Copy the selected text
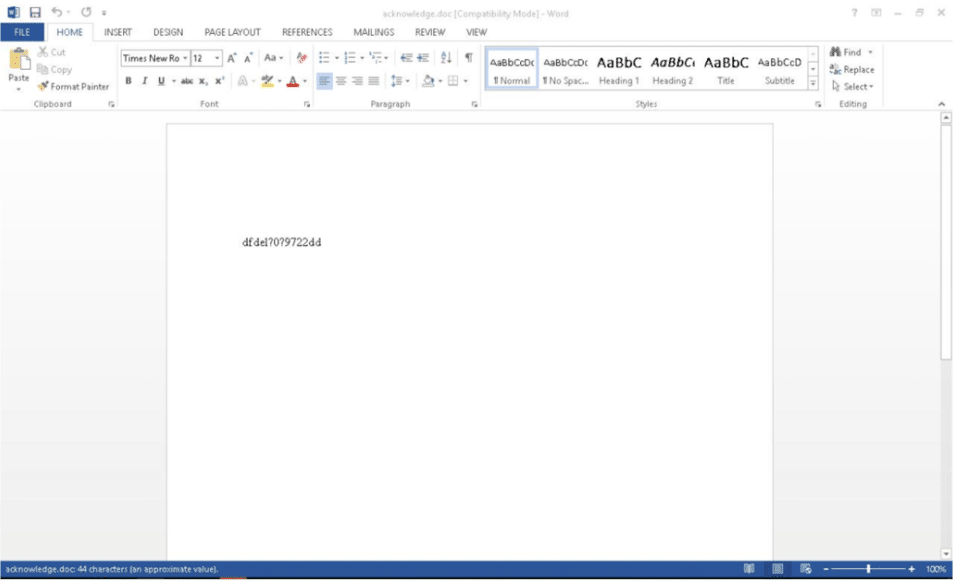The width and height of the screenshot is (953, 582). (x=54, y=69)
